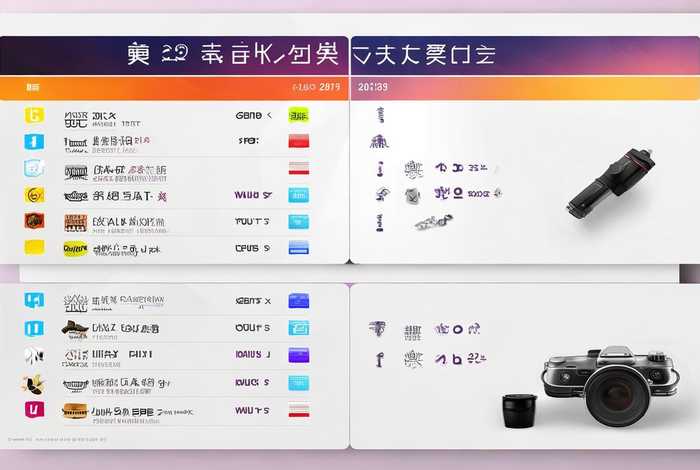Click the pale light-blue square icon beside the dark striped banner logo

click(34, 168)
